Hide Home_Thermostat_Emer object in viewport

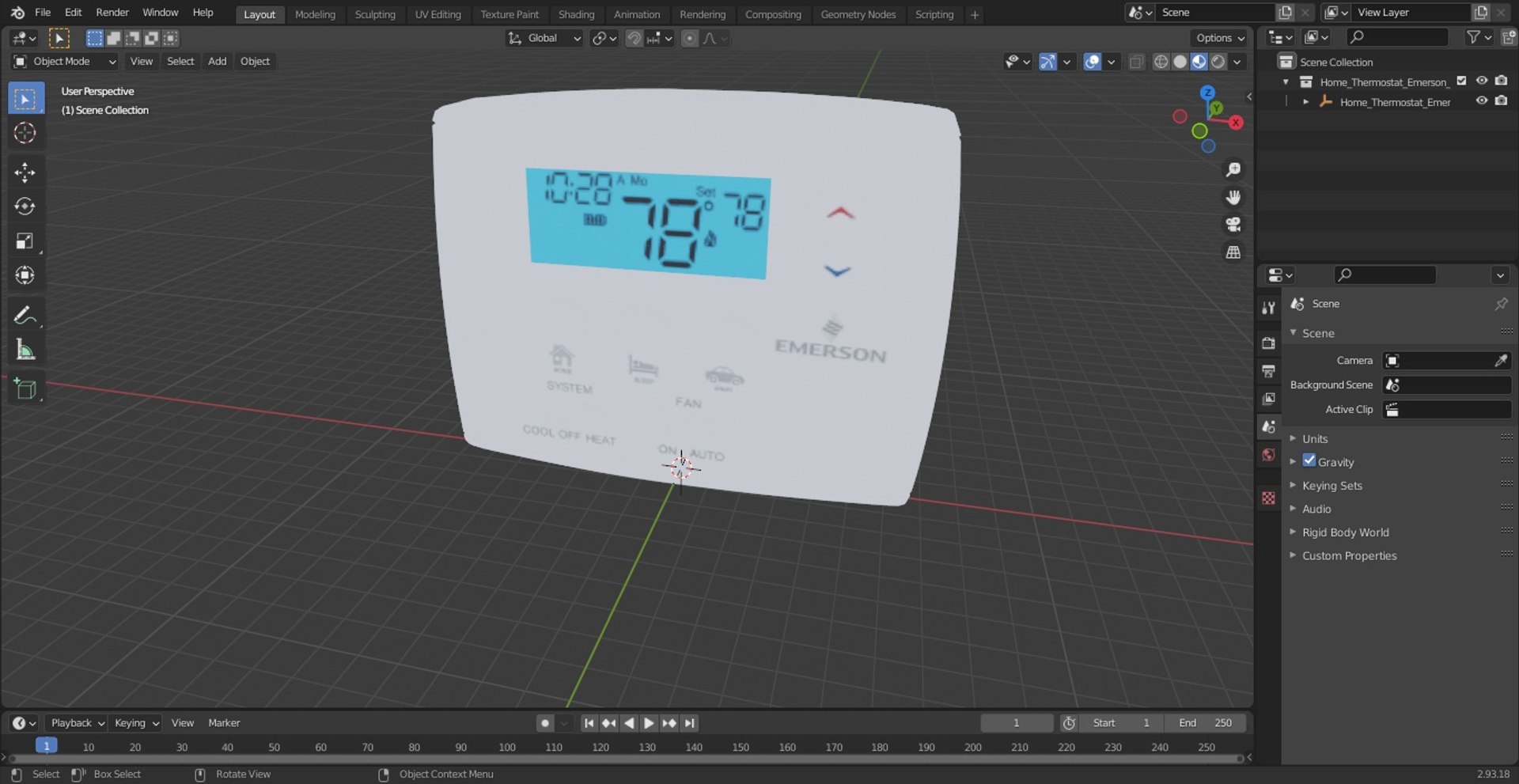[x=1482, y=101]
